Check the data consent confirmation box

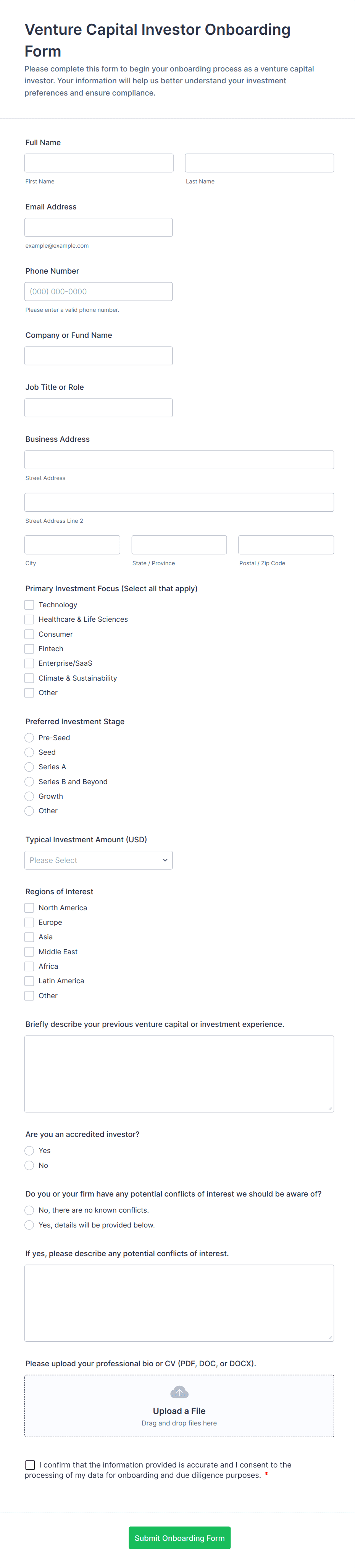[30, 1464]
